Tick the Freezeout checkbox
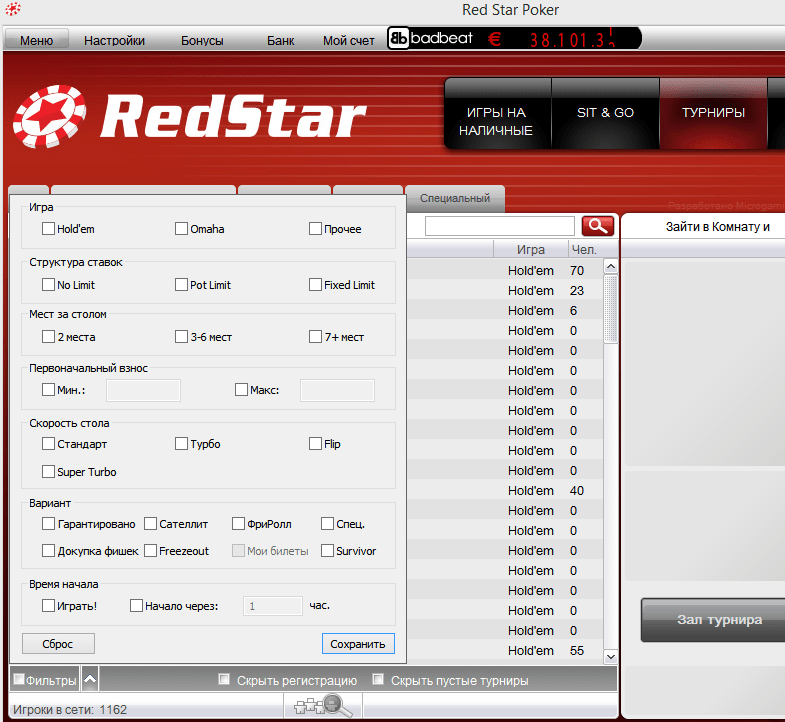 [x=151, y=551]
